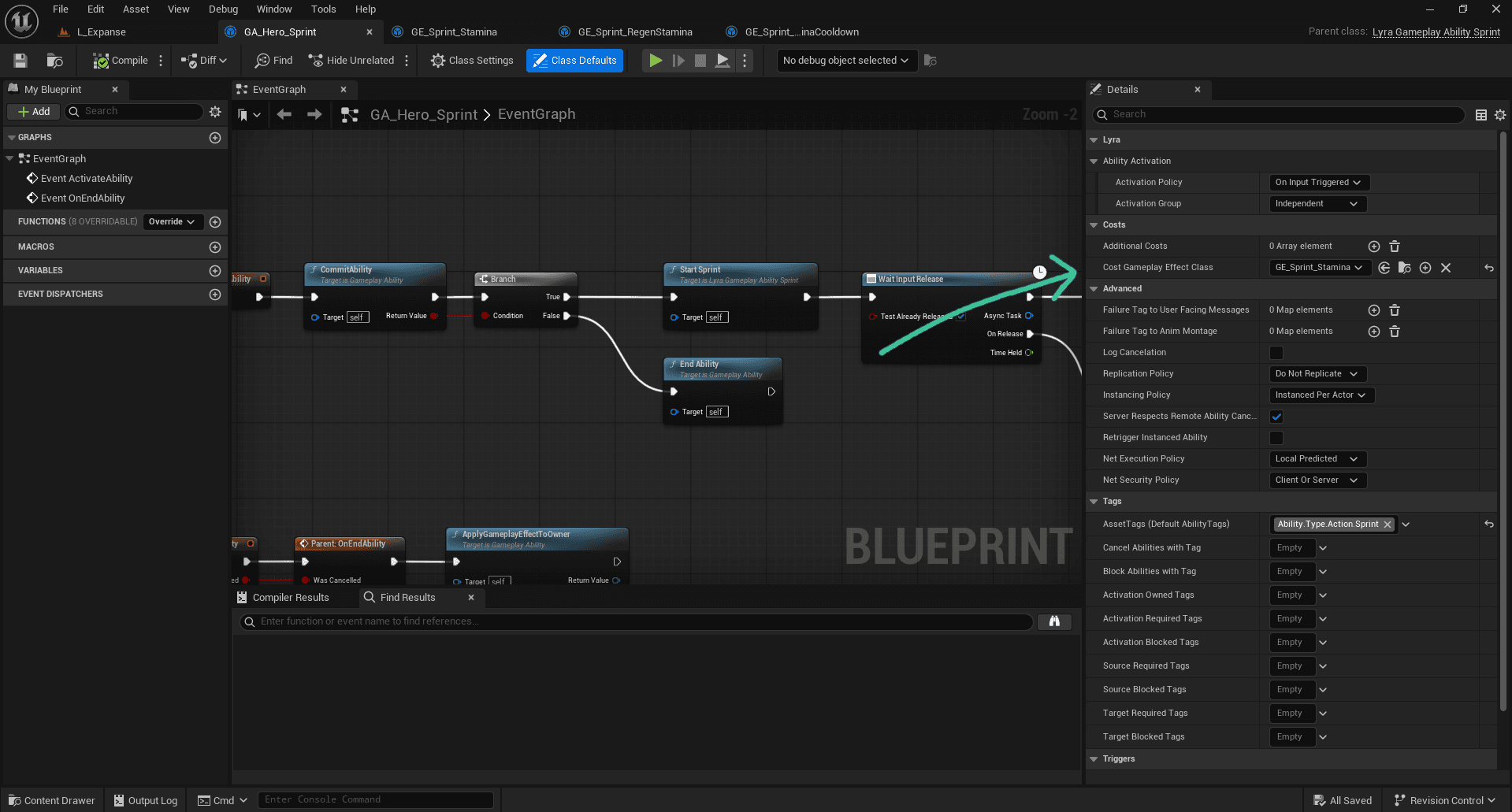Find in all blueprints binoculars
The width and height of the screenshot is (1512, 812).
(x=1054, y=622)
